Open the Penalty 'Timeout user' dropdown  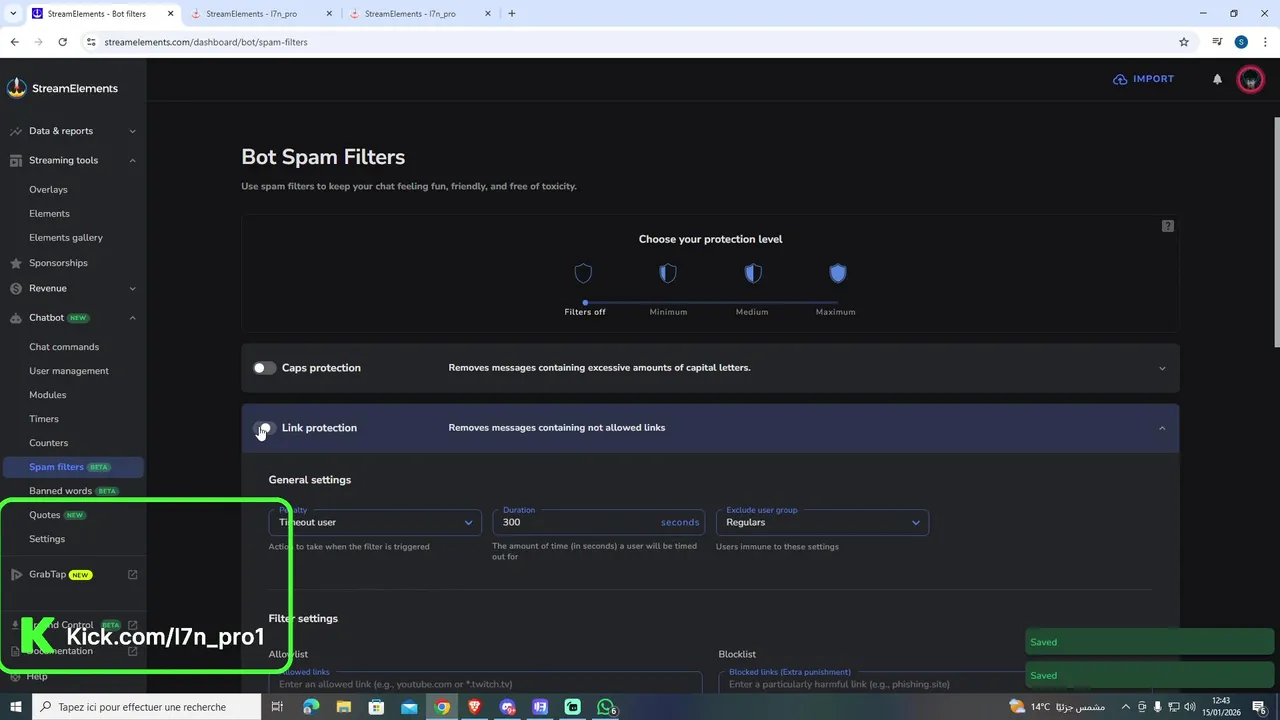tap(375, 522)
